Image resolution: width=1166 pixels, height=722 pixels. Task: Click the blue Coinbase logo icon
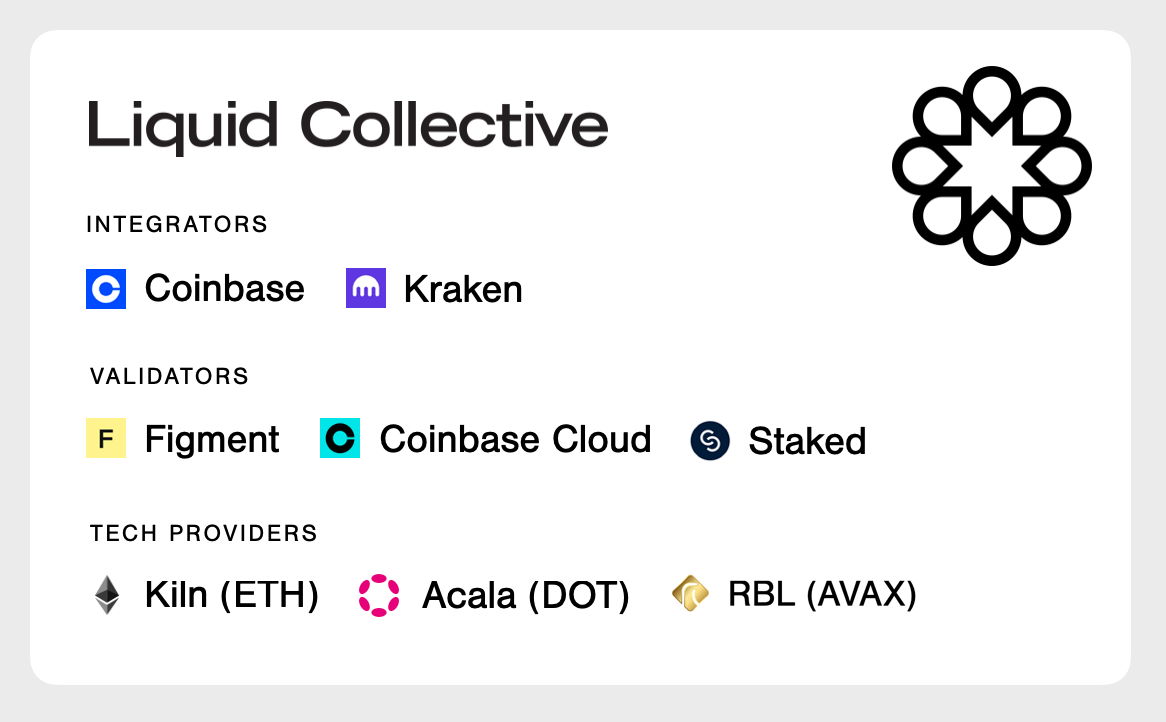point(106,289)
